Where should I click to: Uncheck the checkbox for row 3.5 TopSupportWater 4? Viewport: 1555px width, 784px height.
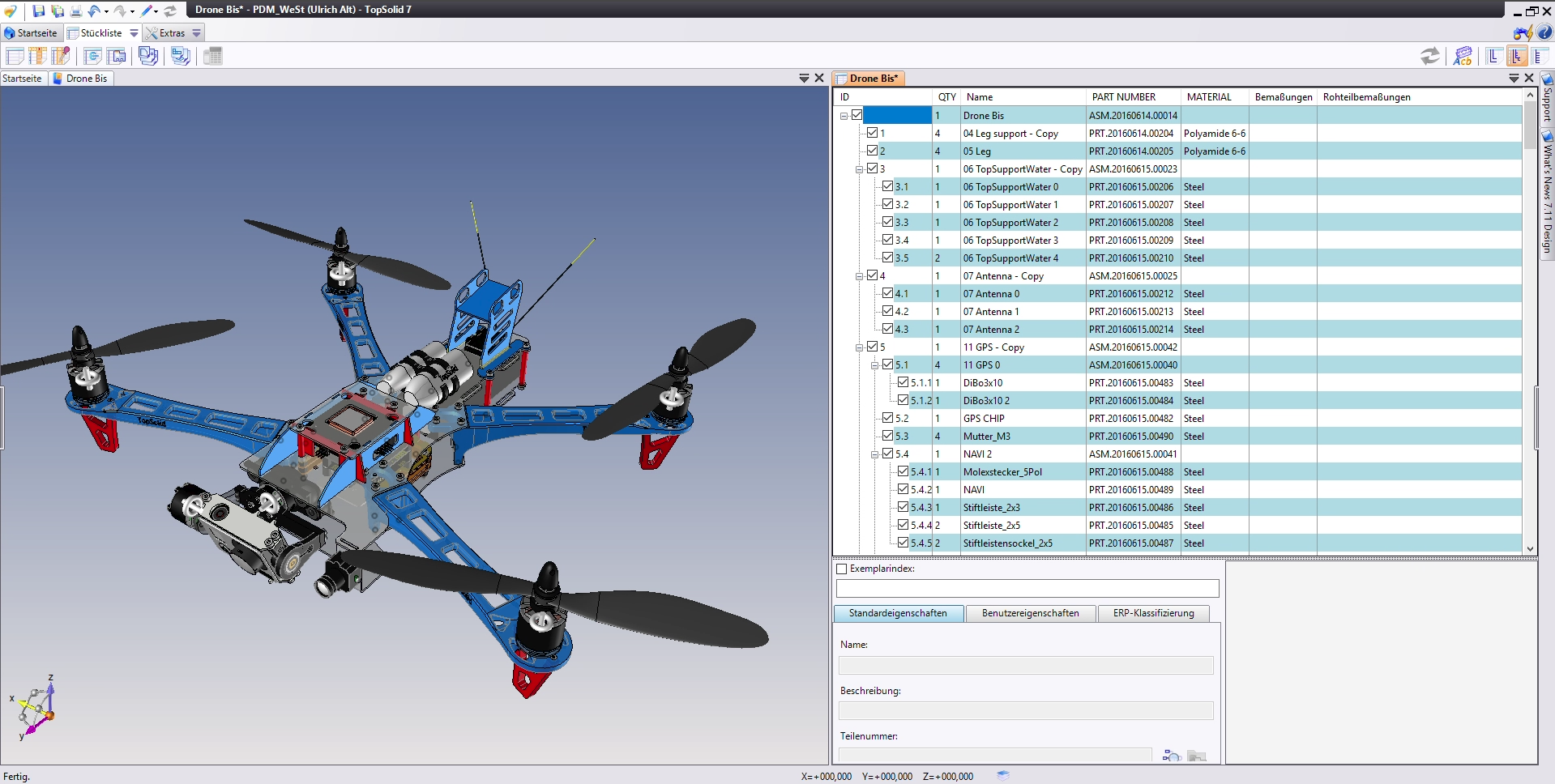click(888, 258)
